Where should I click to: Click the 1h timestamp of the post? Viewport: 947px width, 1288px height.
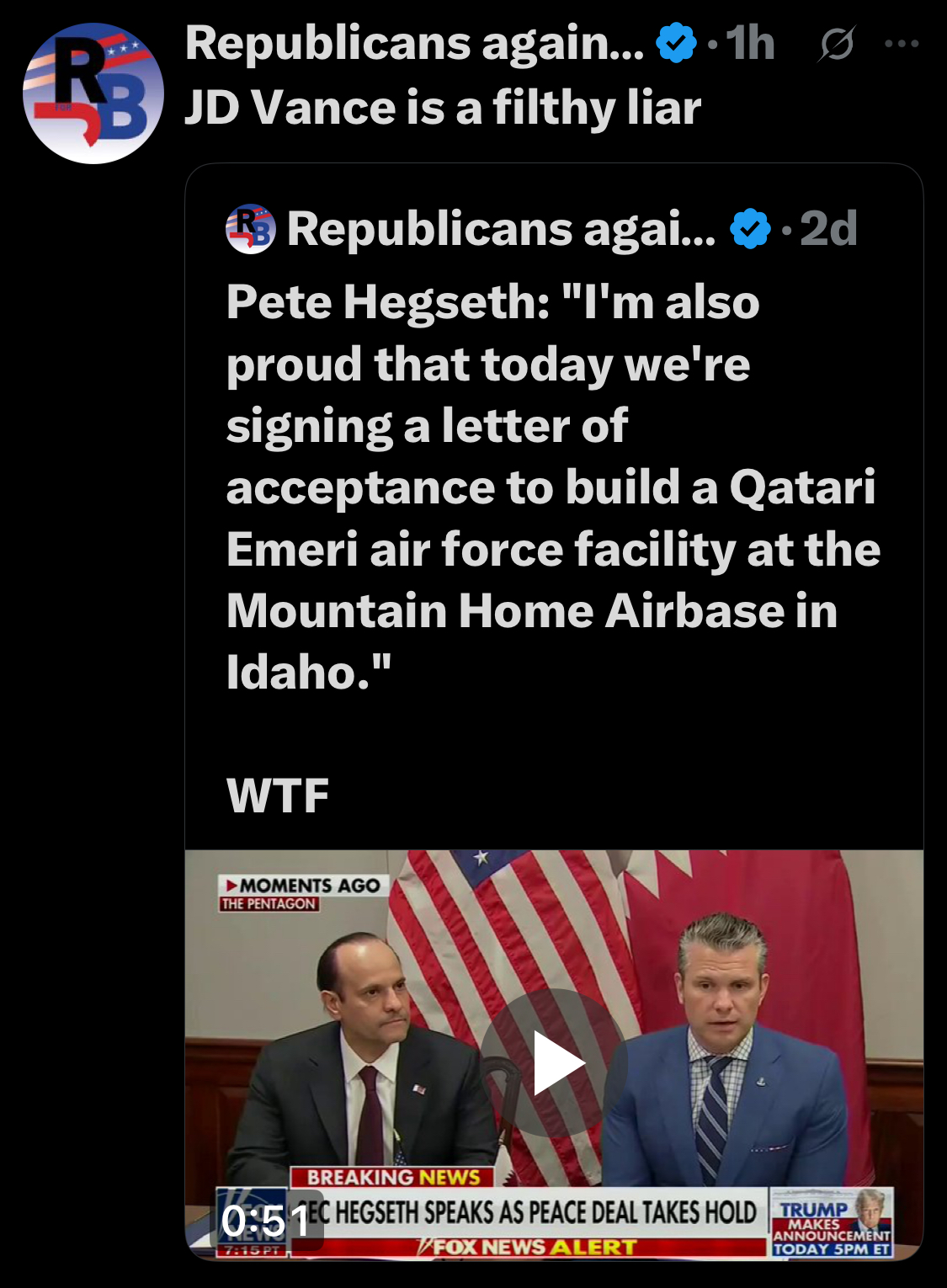click(x=750, y=44)
